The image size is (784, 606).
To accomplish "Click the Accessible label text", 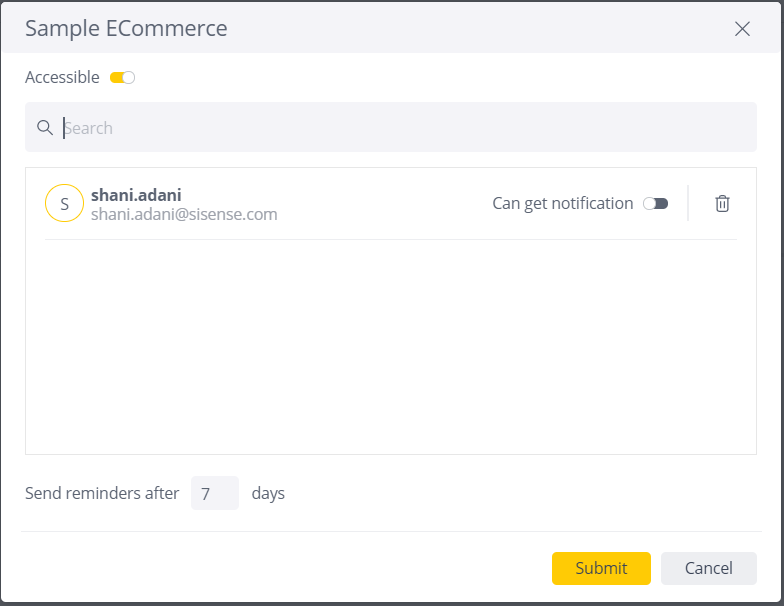I will [x=62, y=78].
